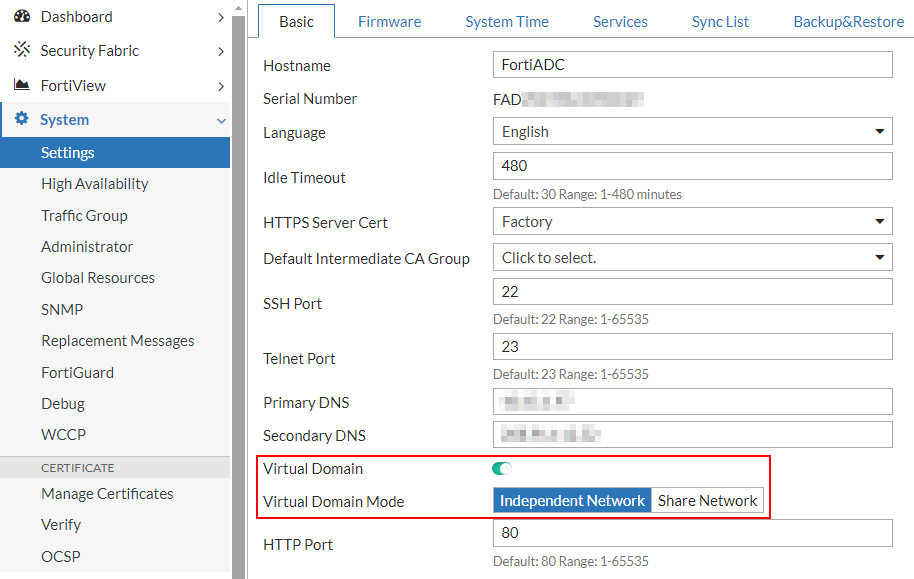This screenshot has width=914, height=579.
Task: Click the Security Fabric icon
Action: 21,50
